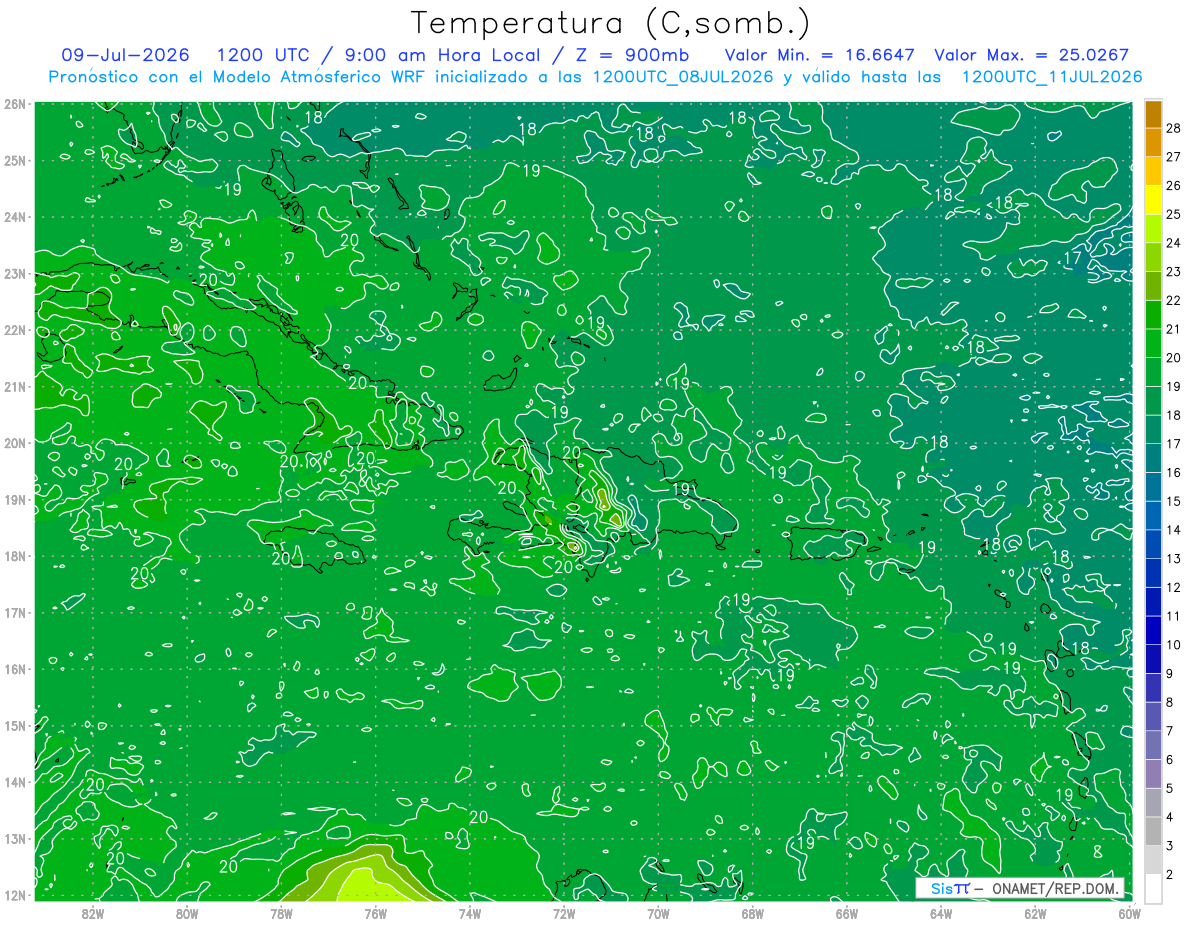The image size is (1200, 927).
Task: Click colorbar value label "2"
Action: (x=1170, y=875)
